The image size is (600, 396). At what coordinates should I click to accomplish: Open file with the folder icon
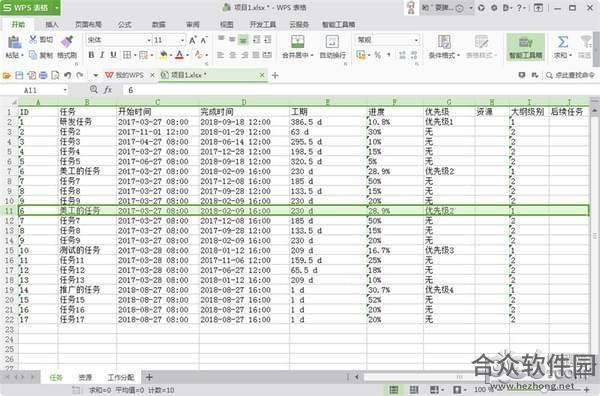[7, 75]
